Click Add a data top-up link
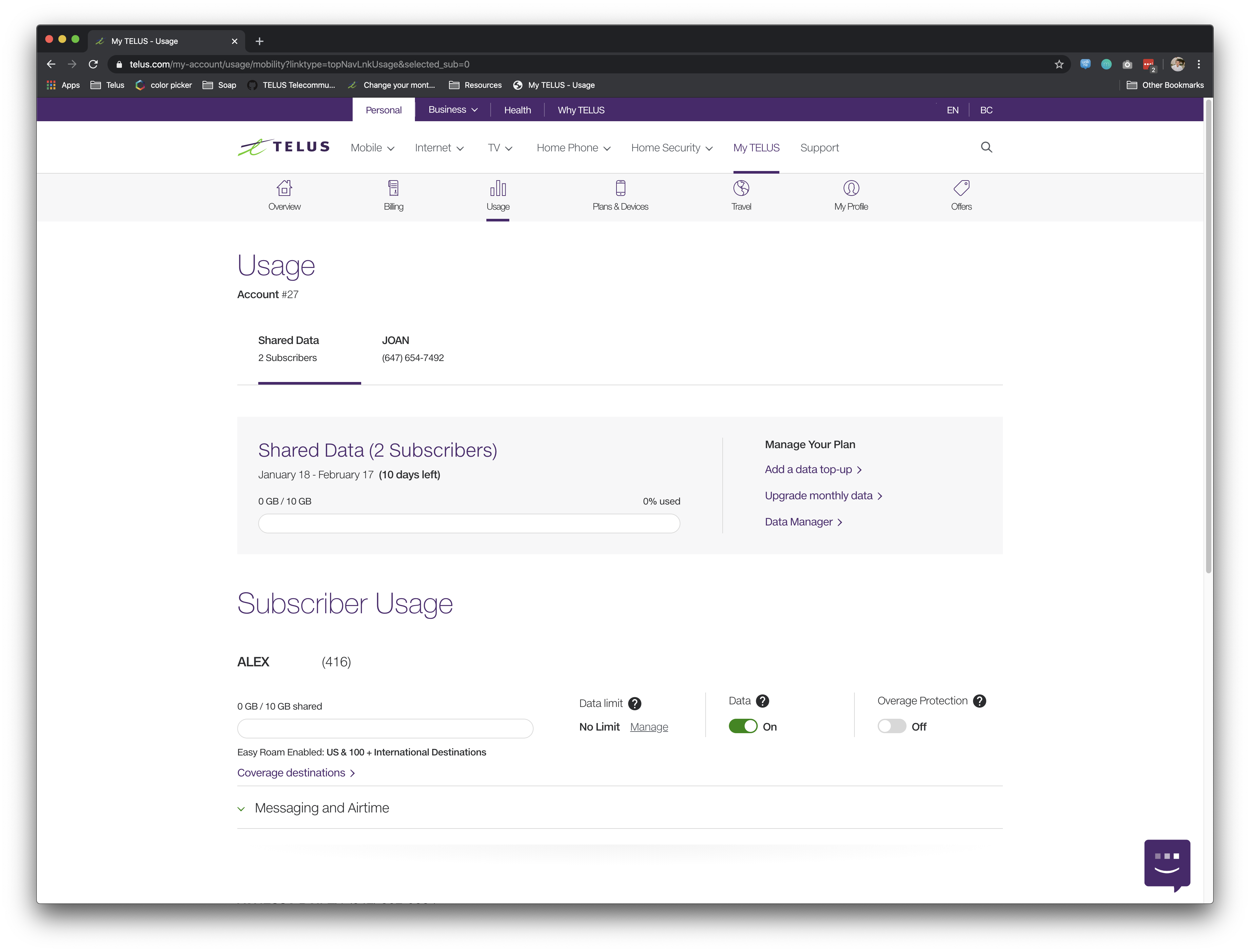This screenshot has height=952, width=1250. point(813,469)
